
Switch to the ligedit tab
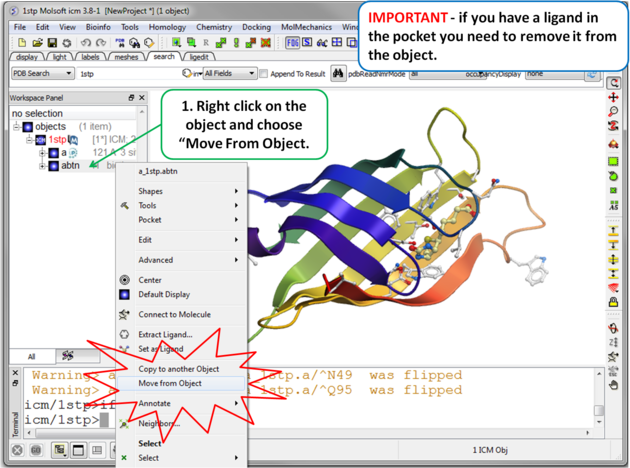200,57
